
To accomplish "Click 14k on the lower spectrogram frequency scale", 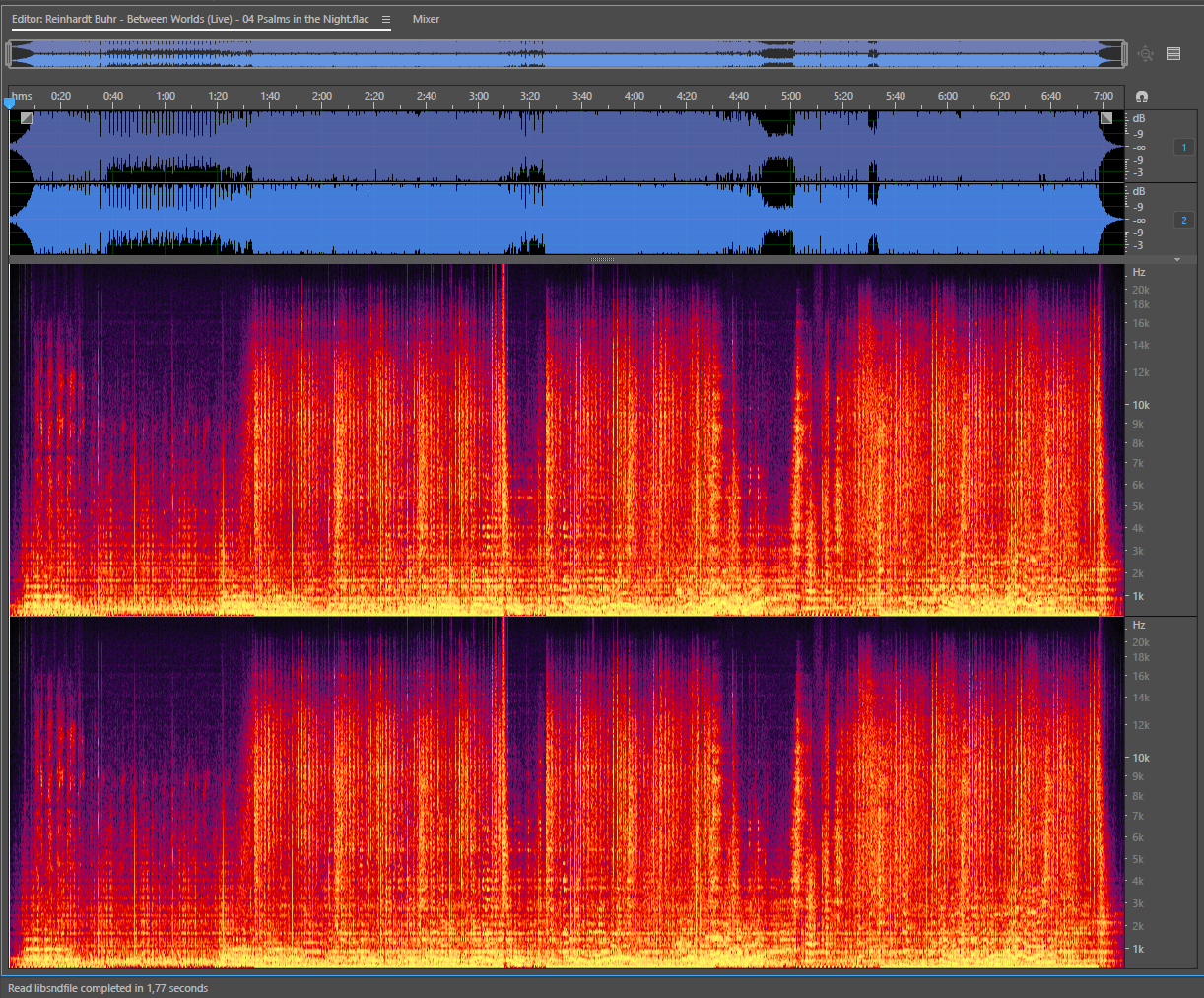I will tap(1141, 698).
